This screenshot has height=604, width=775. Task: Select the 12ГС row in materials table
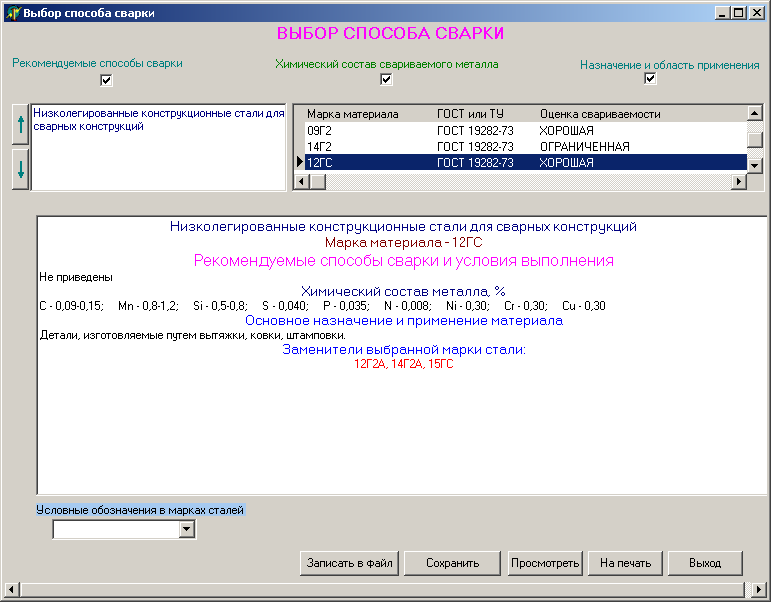(x=525, y=163)
